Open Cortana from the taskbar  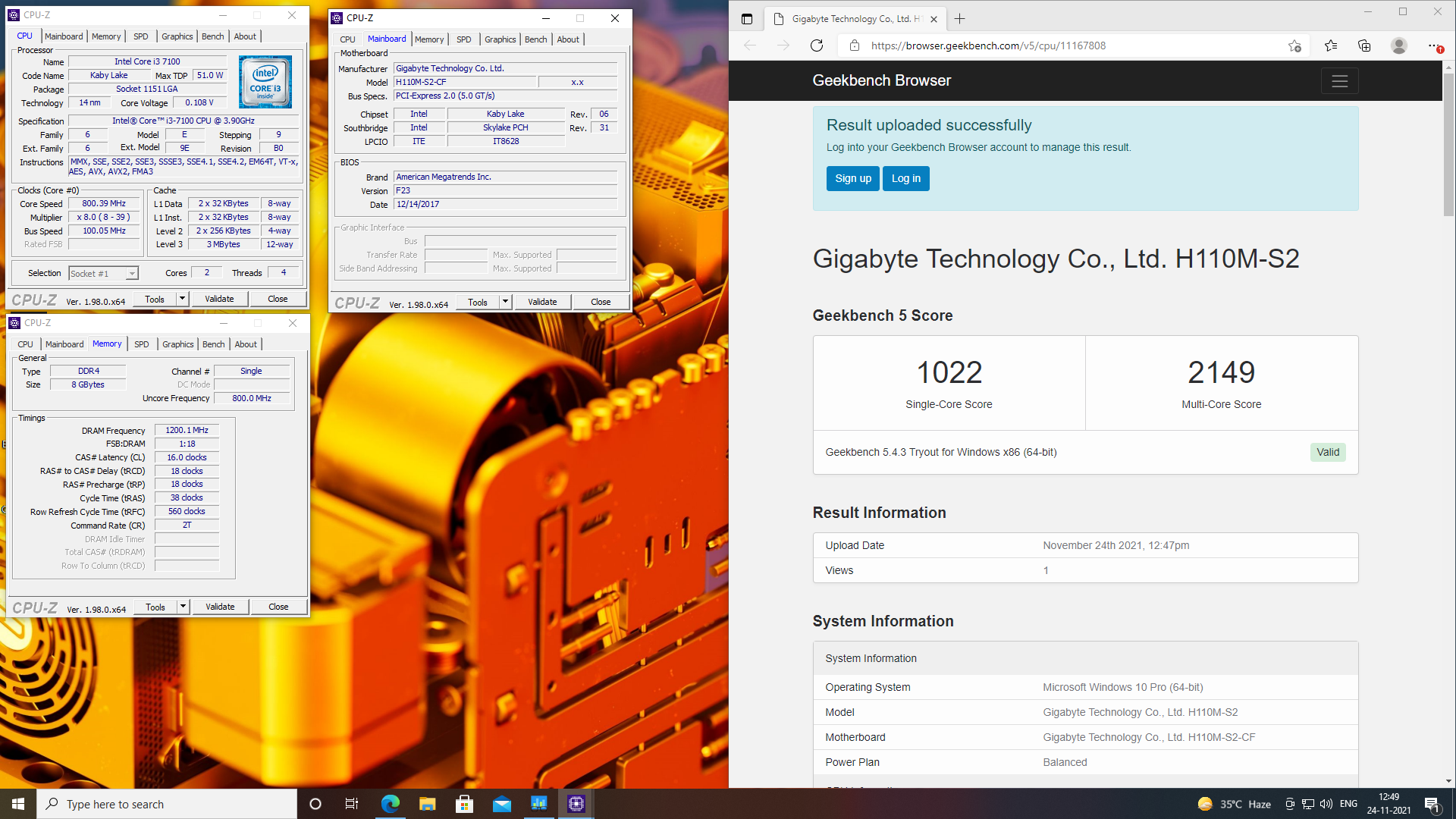pyautogui.click(x=315, y=804)
